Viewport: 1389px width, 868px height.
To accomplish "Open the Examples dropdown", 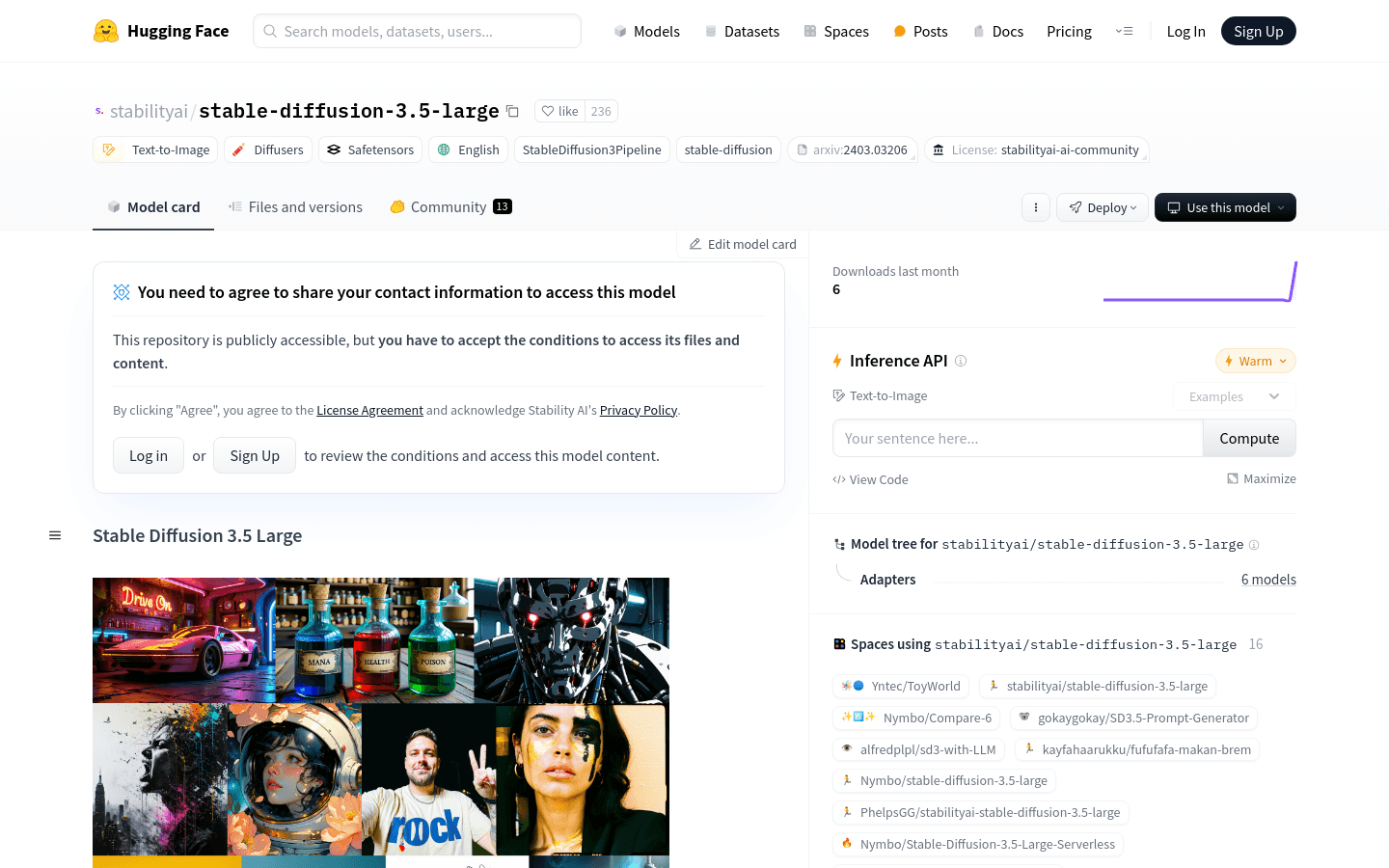I will click(1234, 396).
